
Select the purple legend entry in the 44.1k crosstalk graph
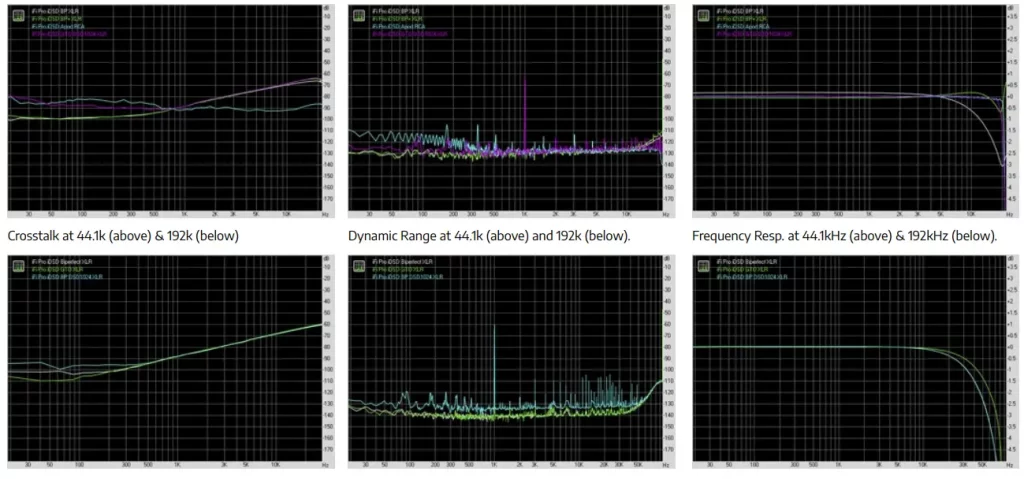click(x=69, y=33)
